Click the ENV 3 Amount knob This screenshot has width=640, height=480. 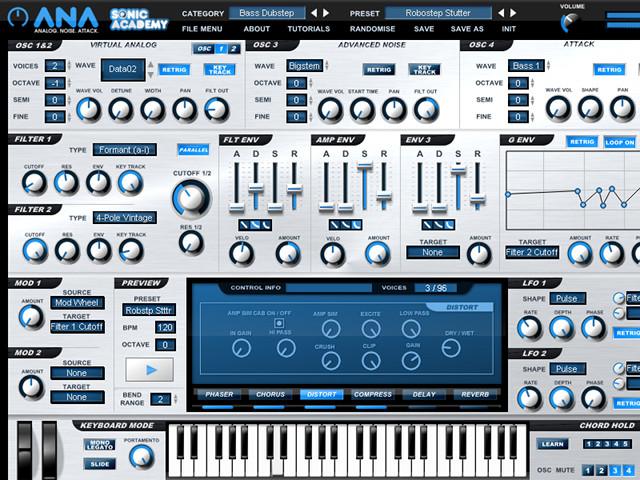[x=479, y=254]
